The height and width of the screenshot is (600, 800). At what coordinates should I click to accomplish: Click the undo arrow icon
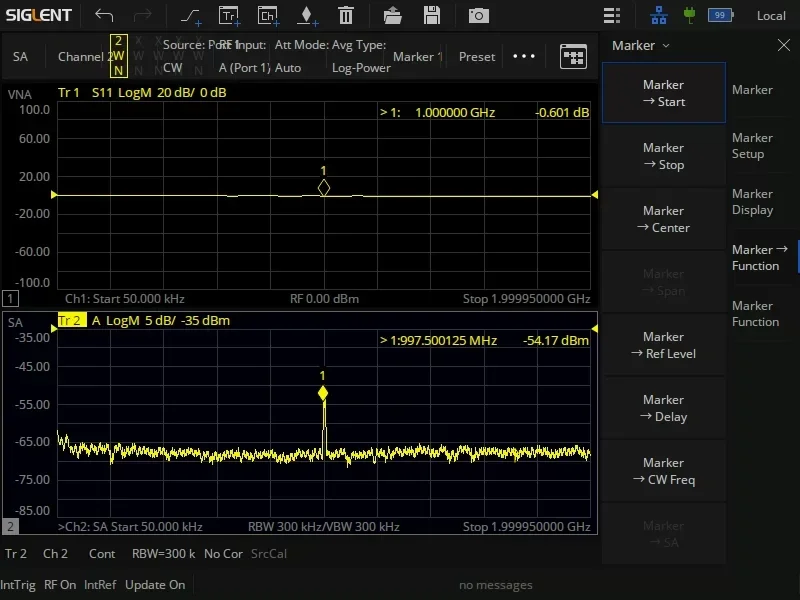point(104,15)
